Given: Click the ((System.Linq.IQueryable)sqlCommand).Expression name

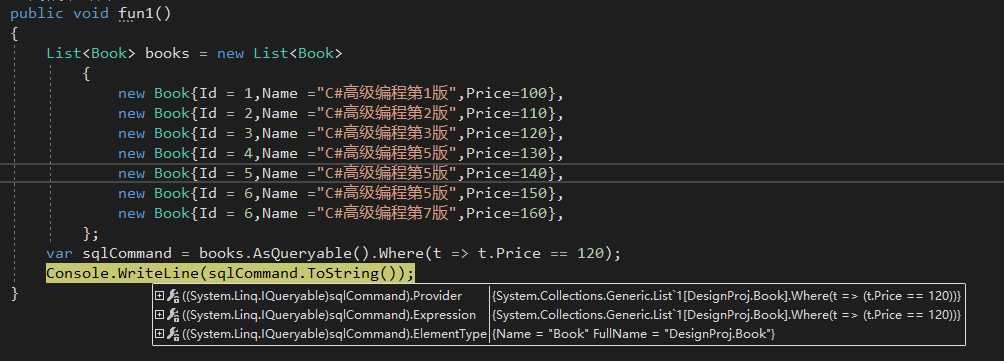Looking at the screenshot, I should [329, 315].
